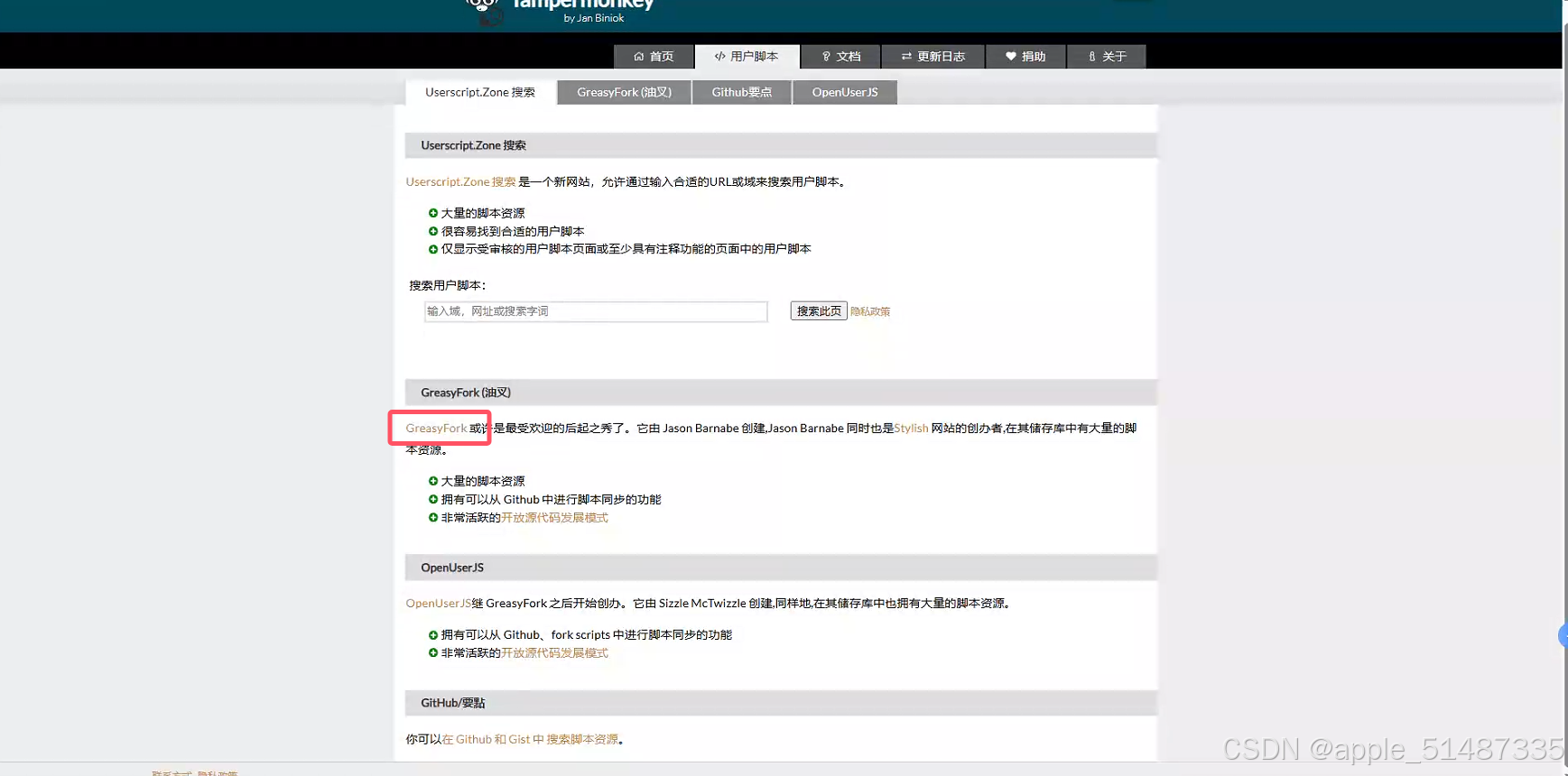Click plus icon beside 很容易找到合适的用户脚本
Screen dimensions: 1568x776
(433, 231)
